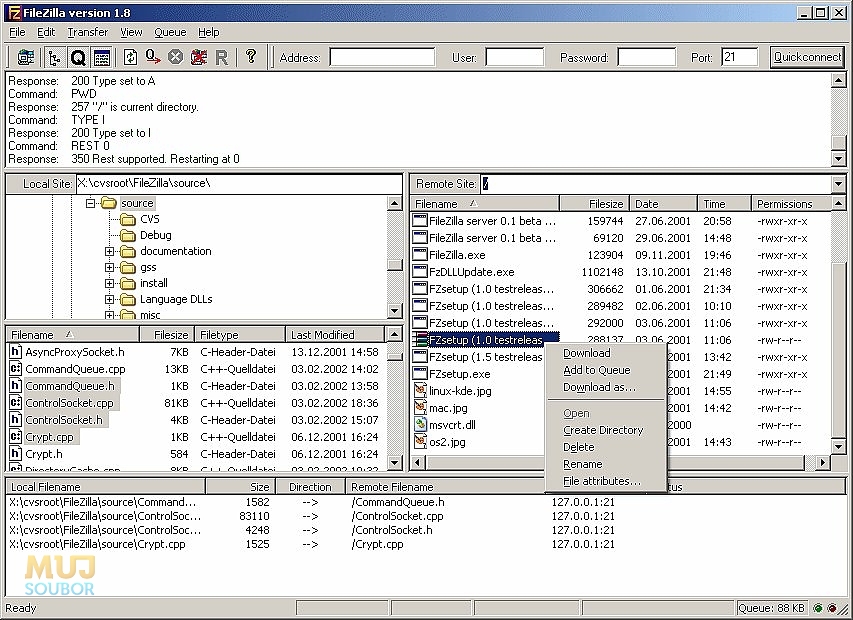Sort local files by Filename column header
The width and height of the screenshot is (853, 620).
pyautogui.click(x=72, y=334)
